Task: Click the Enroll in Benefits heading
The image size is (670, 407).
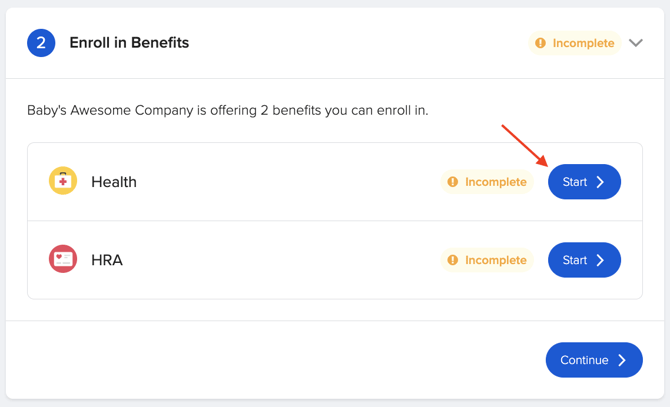Action: (x=129, y=43)
